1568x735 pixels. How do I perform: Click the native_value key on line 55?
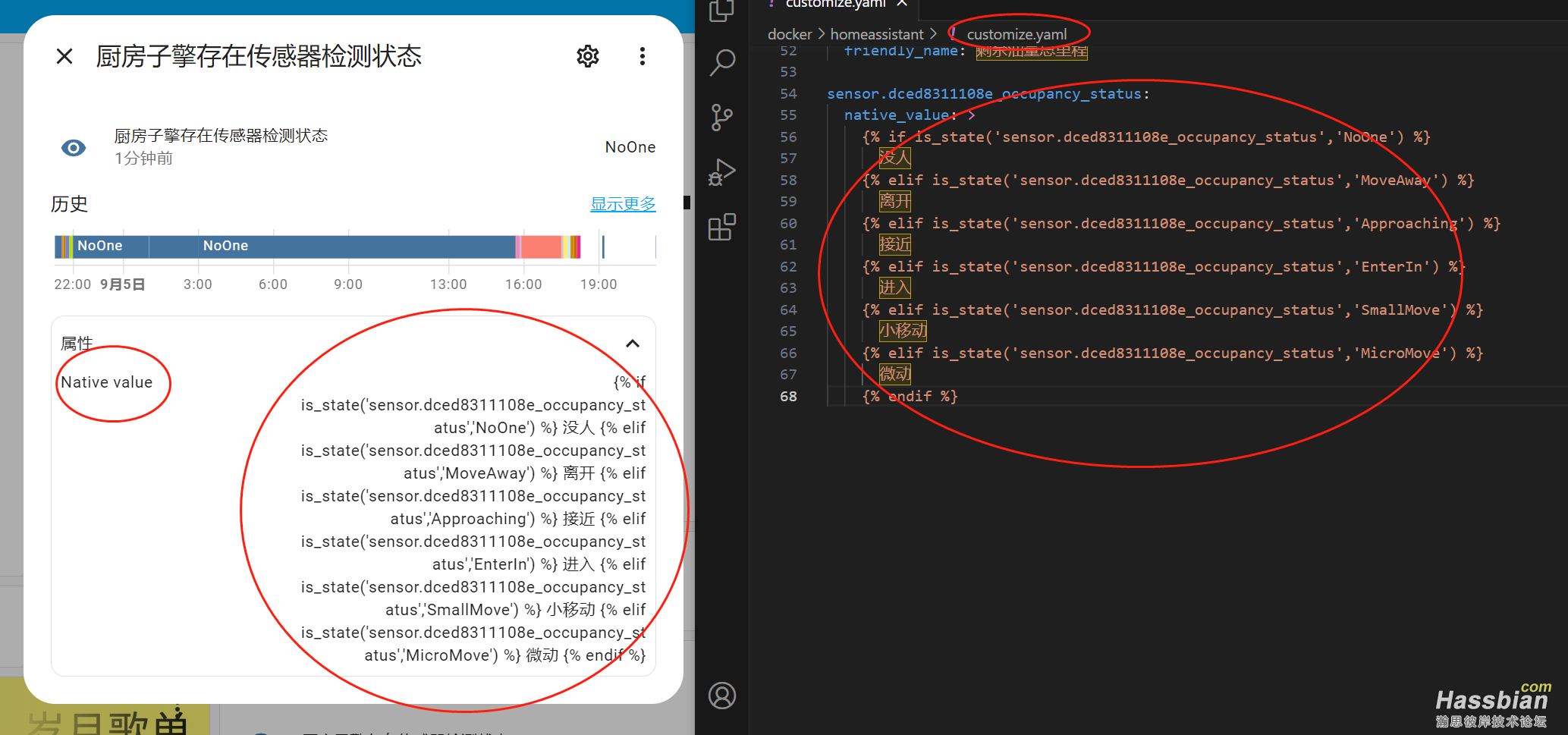(x=897, y=115)
